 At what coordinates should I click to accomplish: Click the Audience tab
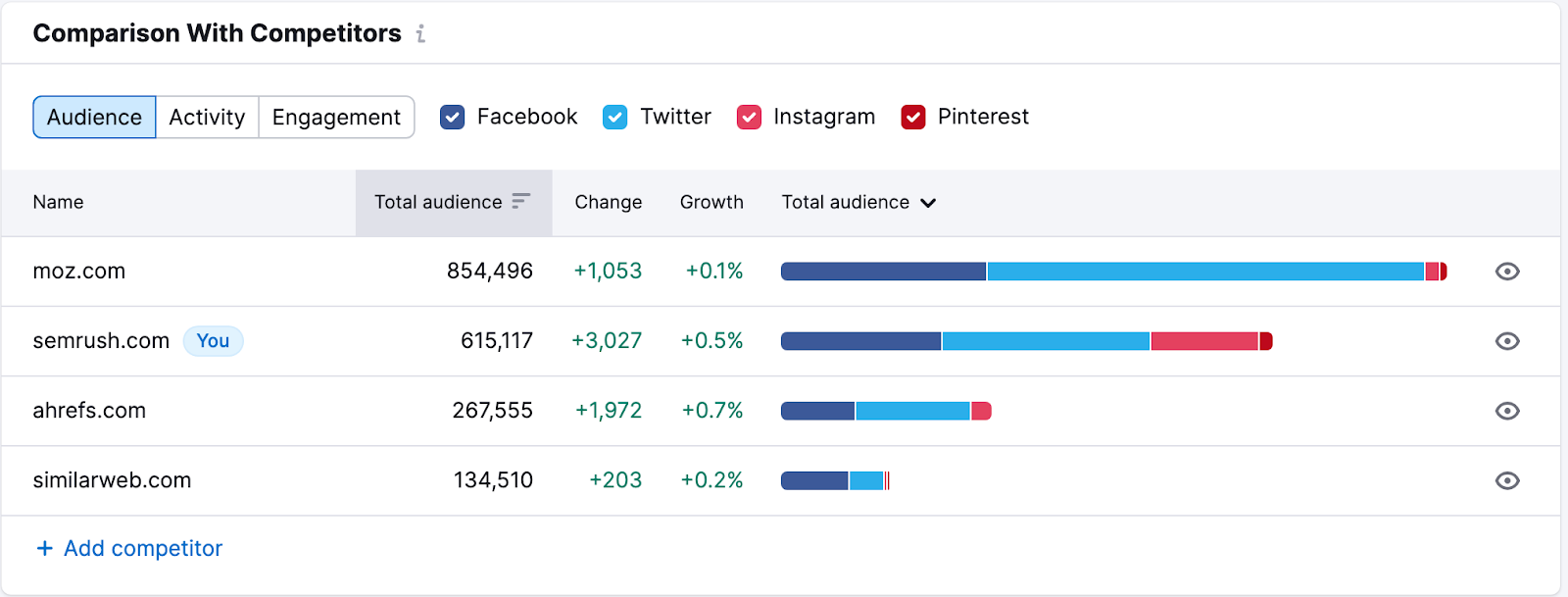pyautogui.click(x=93, y=117)
